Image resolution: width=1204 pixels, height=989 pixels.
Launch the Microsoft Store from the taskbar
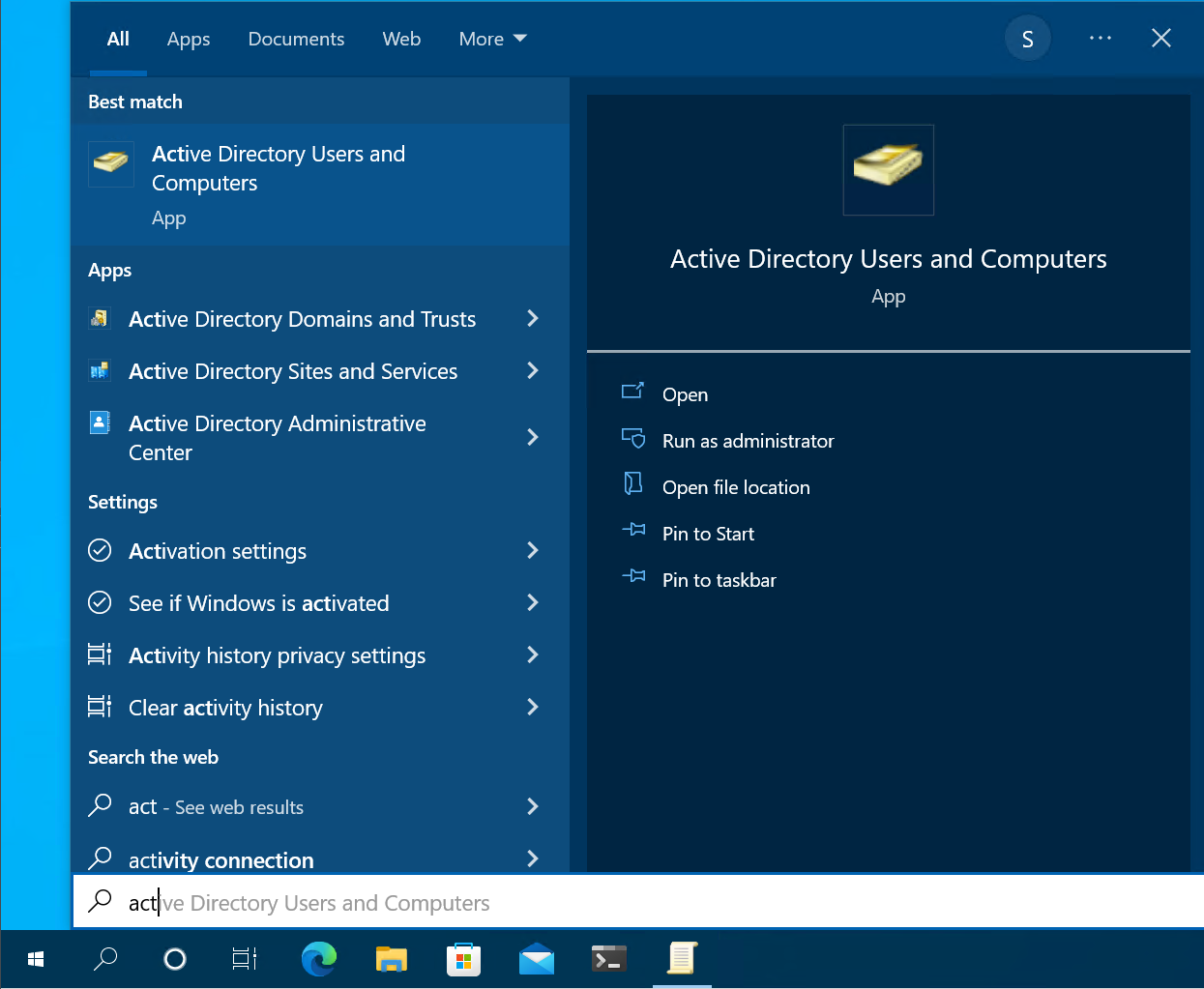pyautogui.click(x=463, y=959)
